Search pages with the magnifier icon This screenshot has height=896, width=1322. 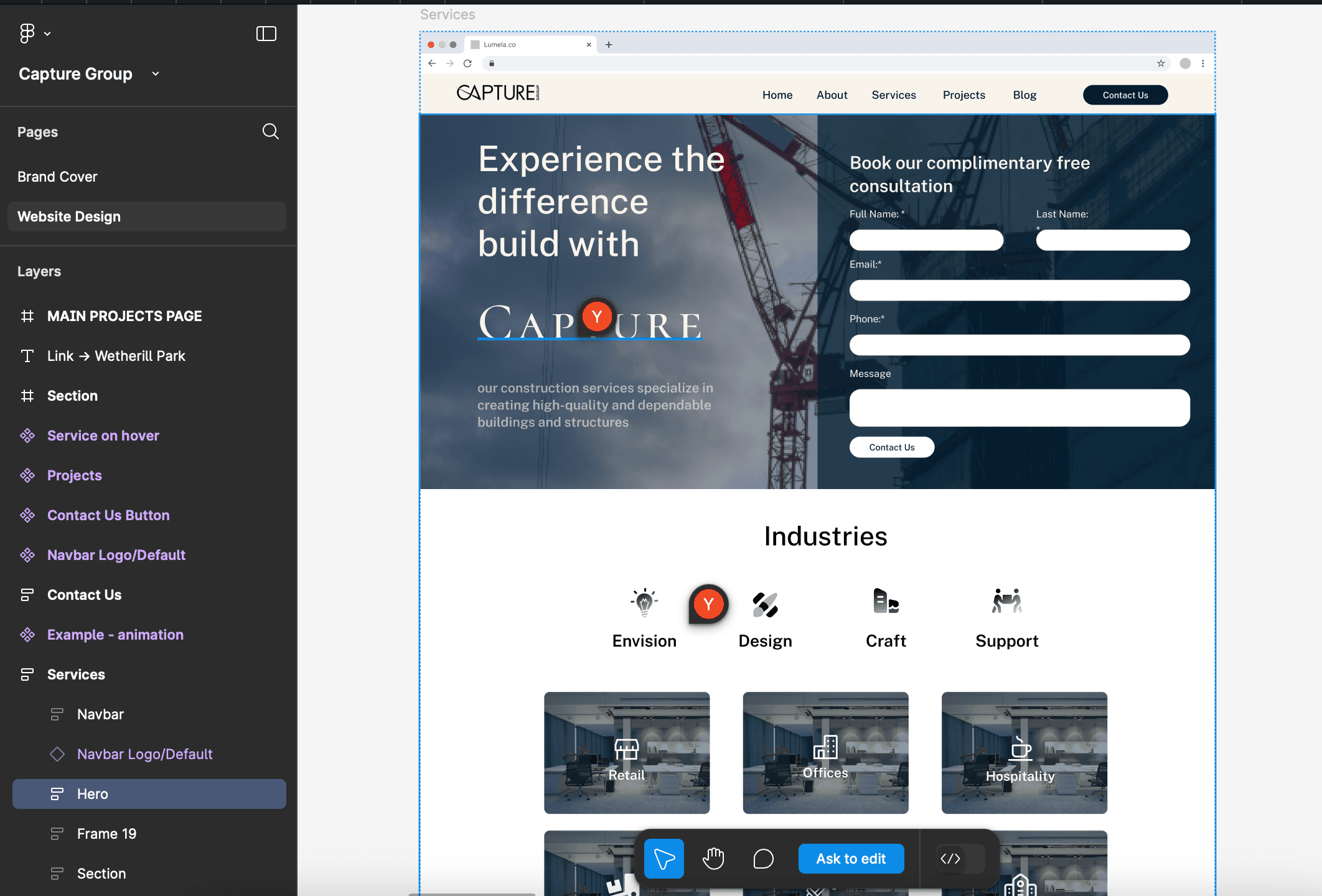coord(270,131)
